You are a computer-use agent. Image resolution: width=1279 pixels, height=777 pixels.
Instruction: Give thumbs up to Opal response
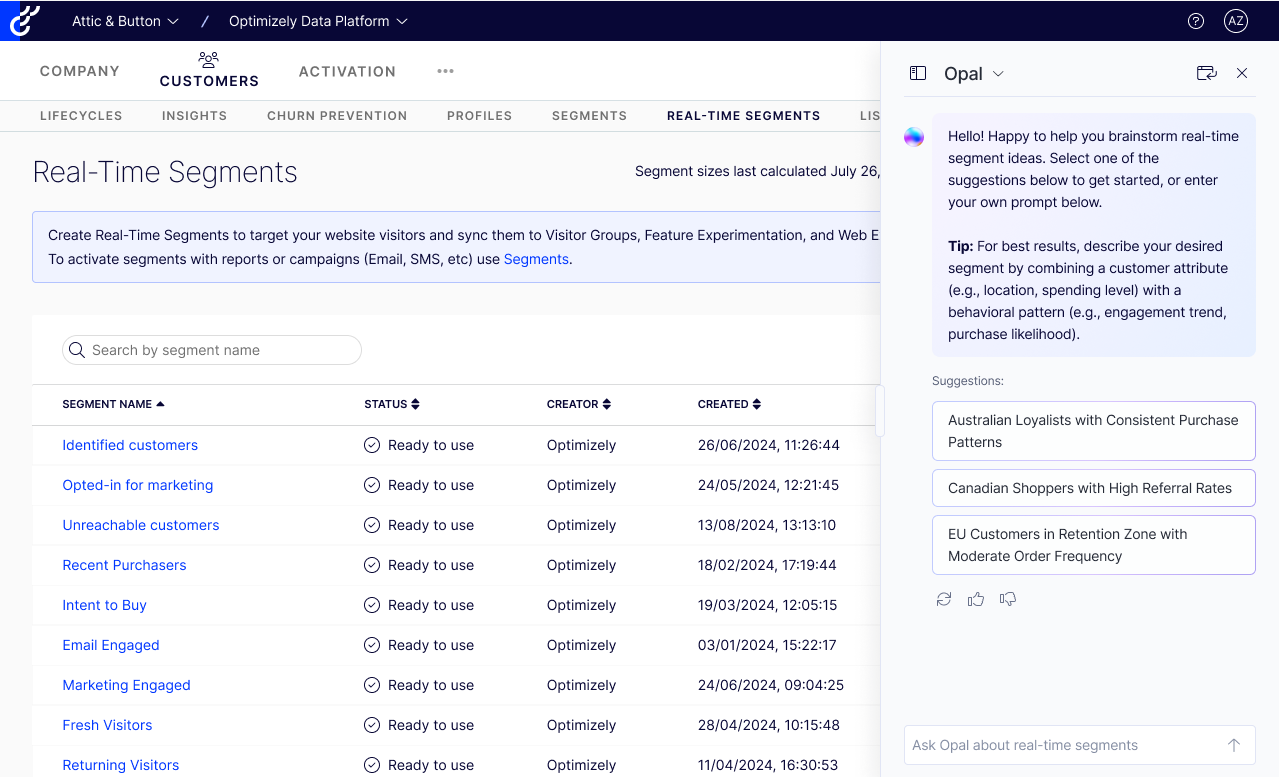click(975, 599)
